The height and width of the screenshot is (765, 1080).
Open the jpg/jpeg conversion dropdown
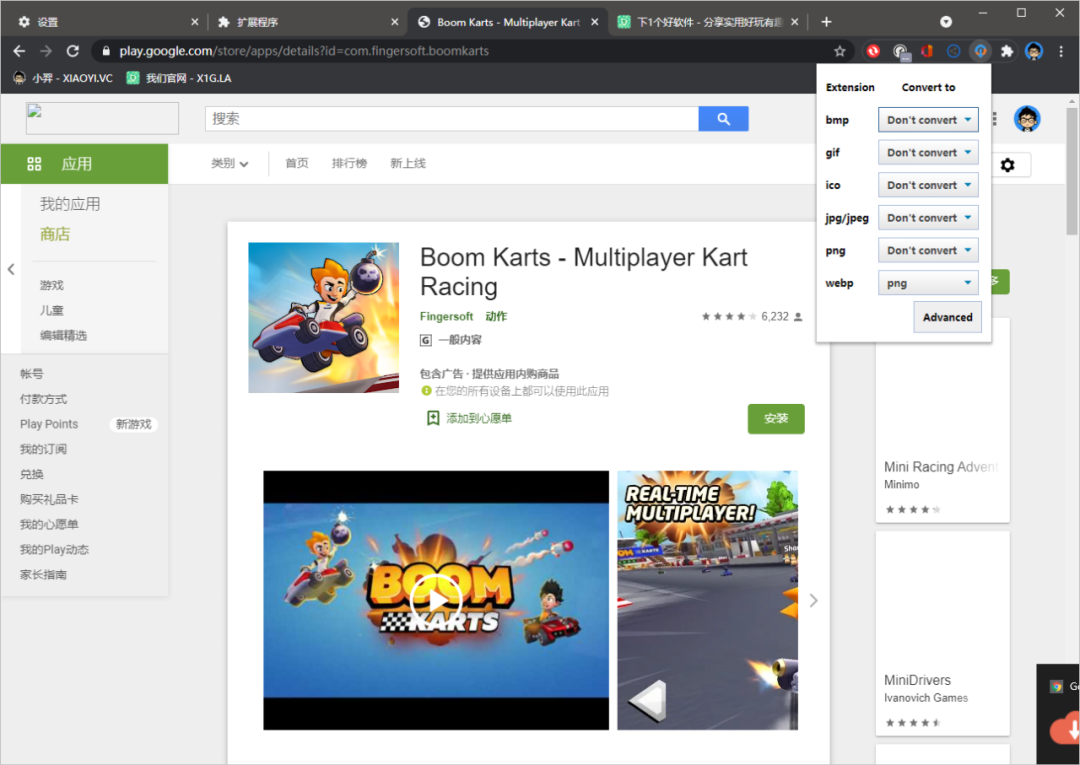[x=928, y=218]
